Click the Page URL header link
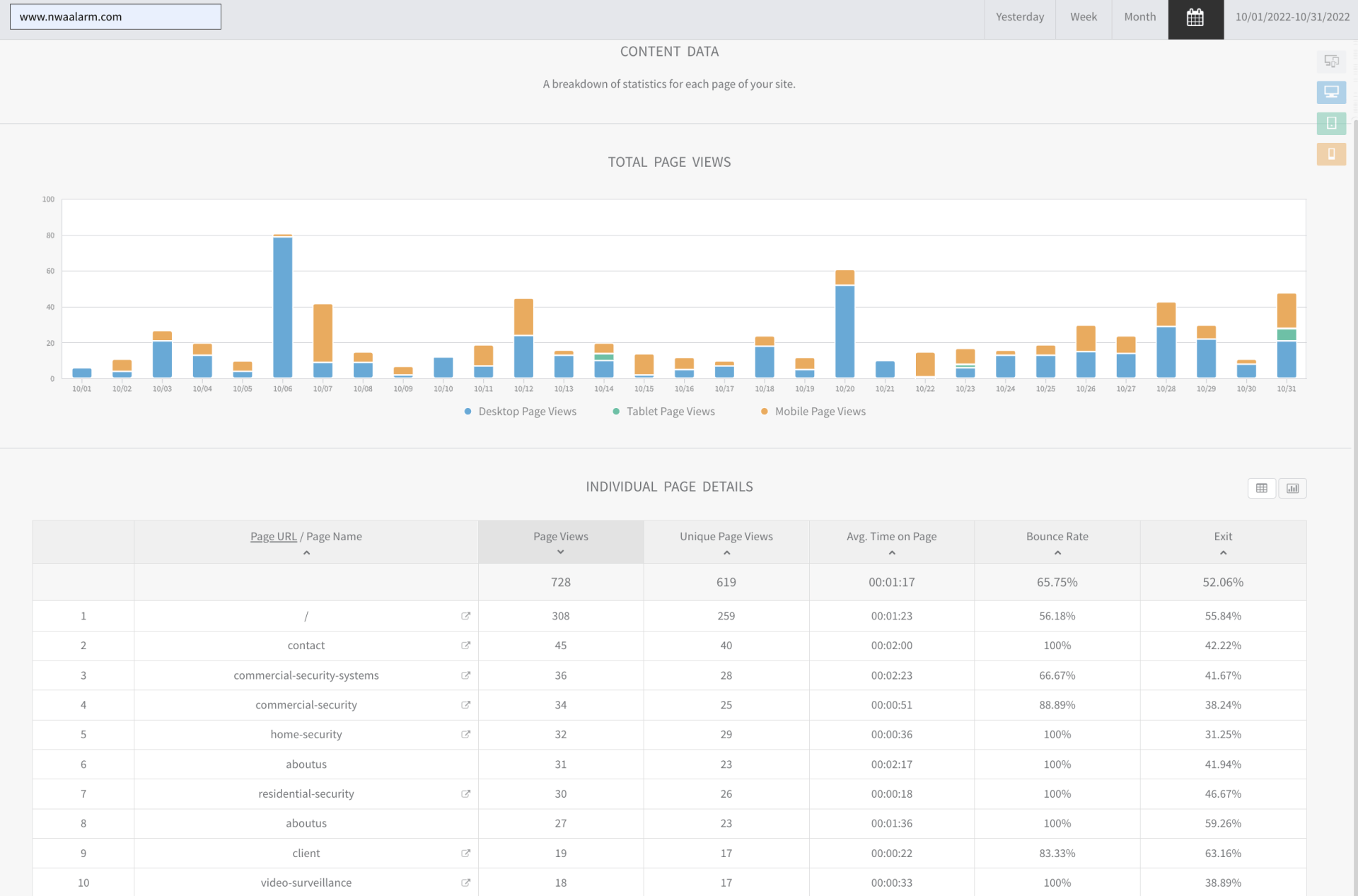This screenshot has height=896, width=1358. 273,537
